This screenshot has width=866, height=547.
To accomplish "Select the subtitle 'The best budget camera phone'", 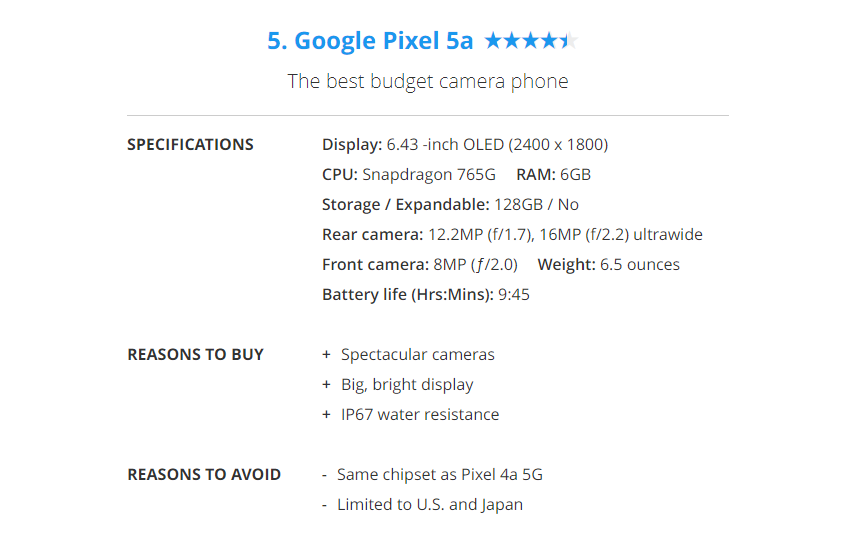I will point(428,81).
